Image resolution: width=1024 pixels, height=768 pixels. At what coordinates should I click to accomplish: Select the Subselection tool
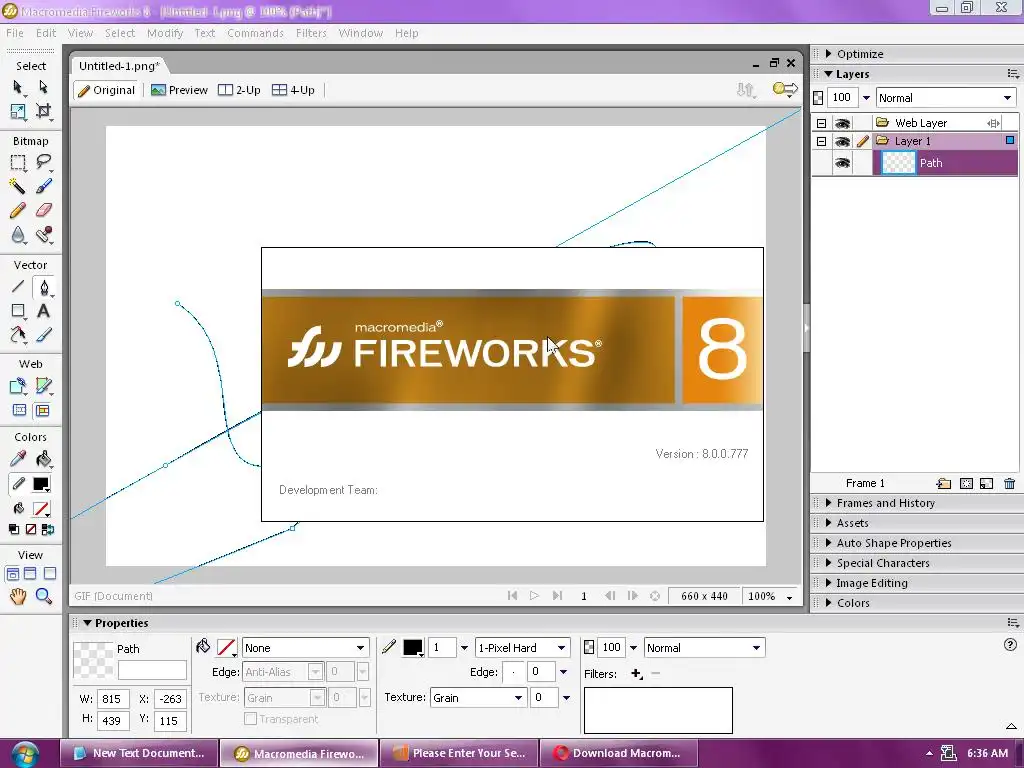coord(43,88)
